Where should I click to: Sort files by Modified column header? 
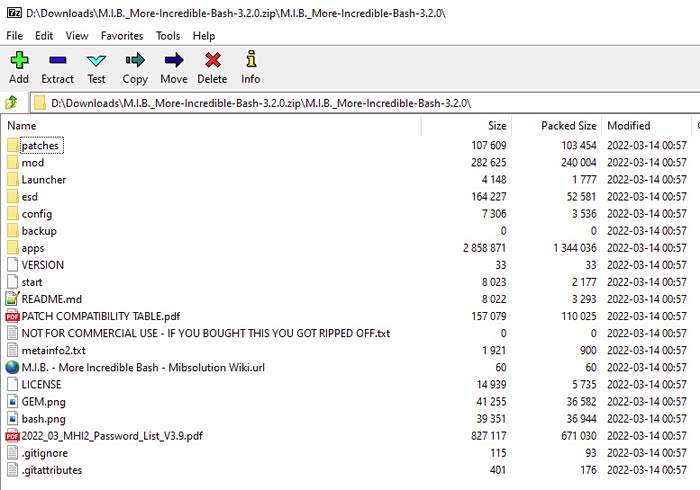pos(628,126)
